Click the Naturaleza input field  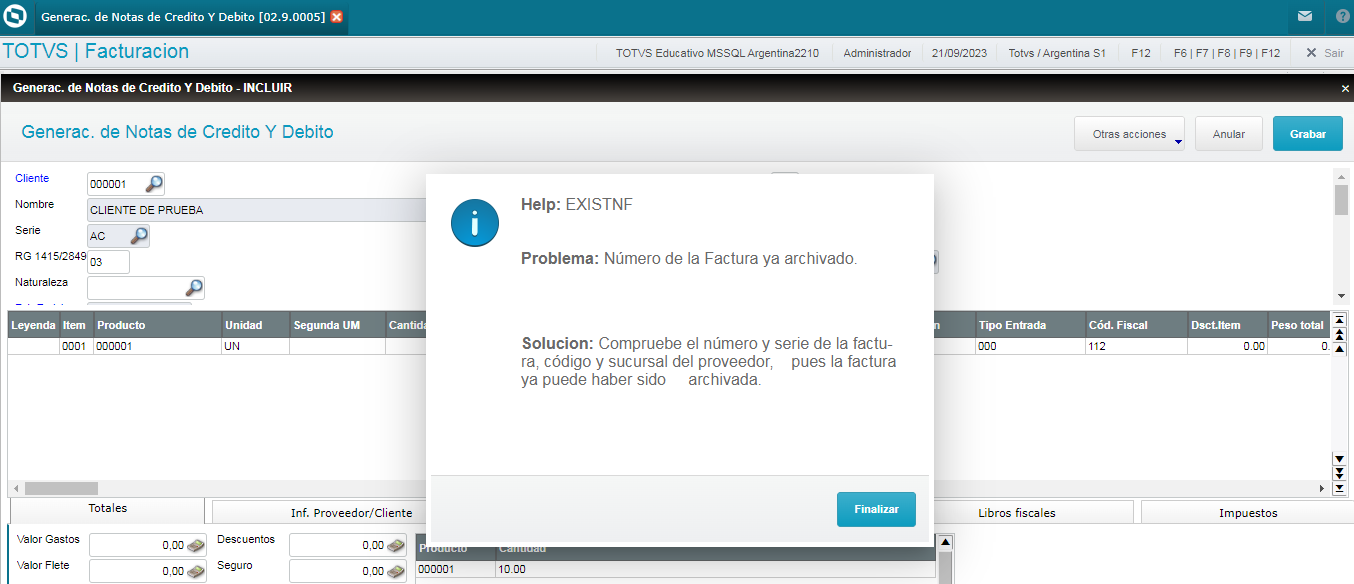(x=136, y=288)
